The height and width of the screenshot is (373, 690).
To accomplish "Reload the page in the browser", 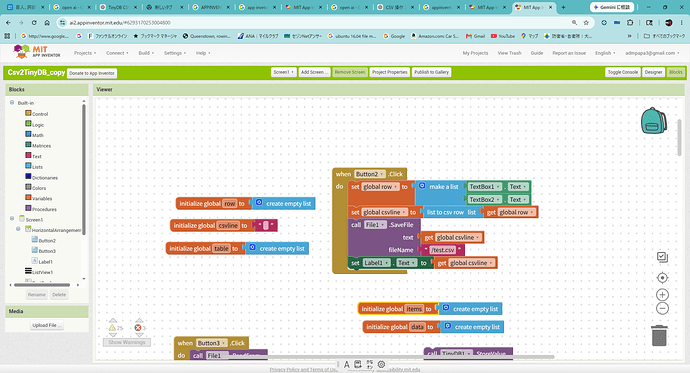I will (x=34, y=22).
